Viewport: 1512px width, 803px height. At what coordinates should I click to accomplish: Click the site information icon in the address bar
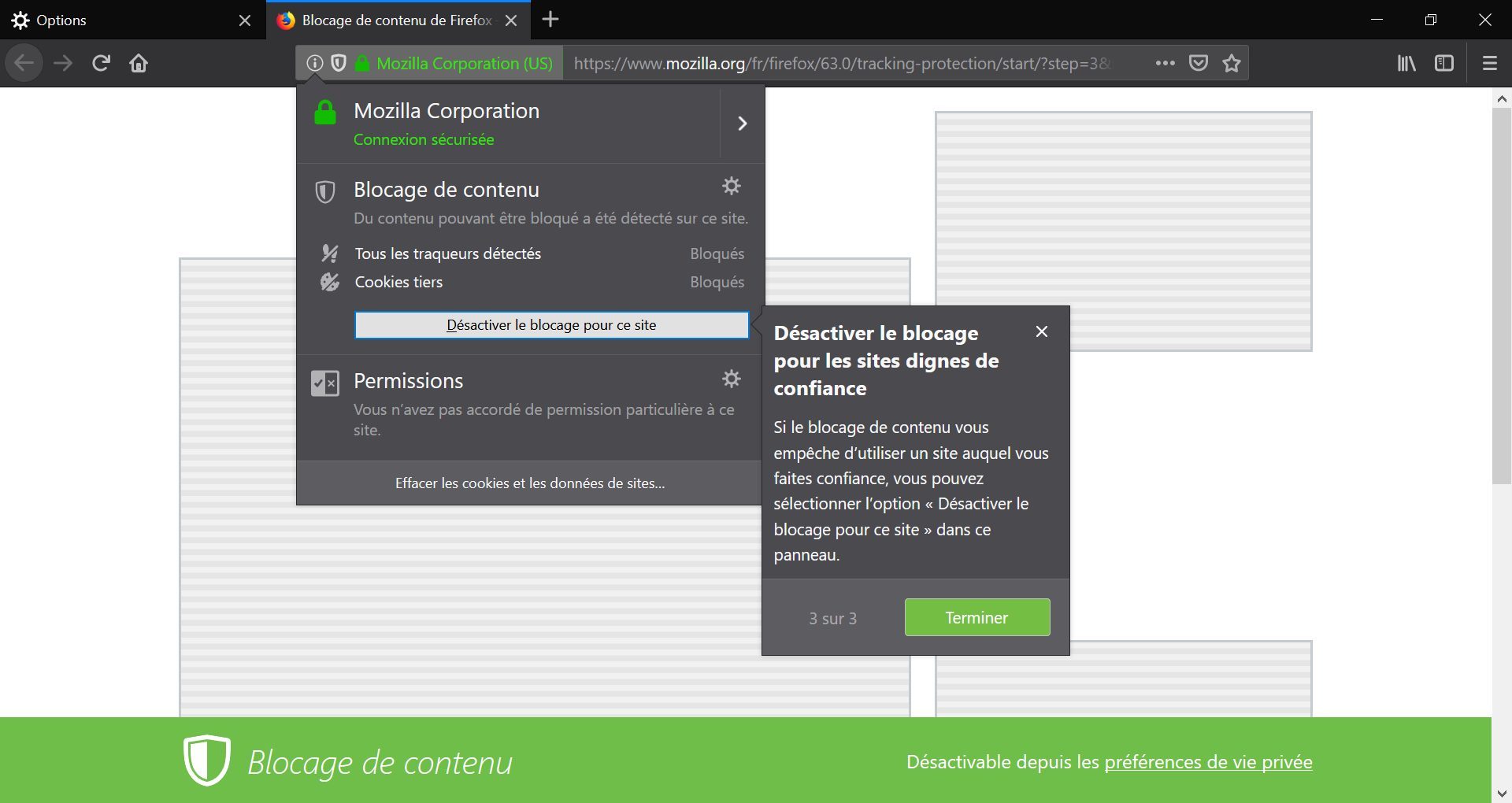pos(314,63)
